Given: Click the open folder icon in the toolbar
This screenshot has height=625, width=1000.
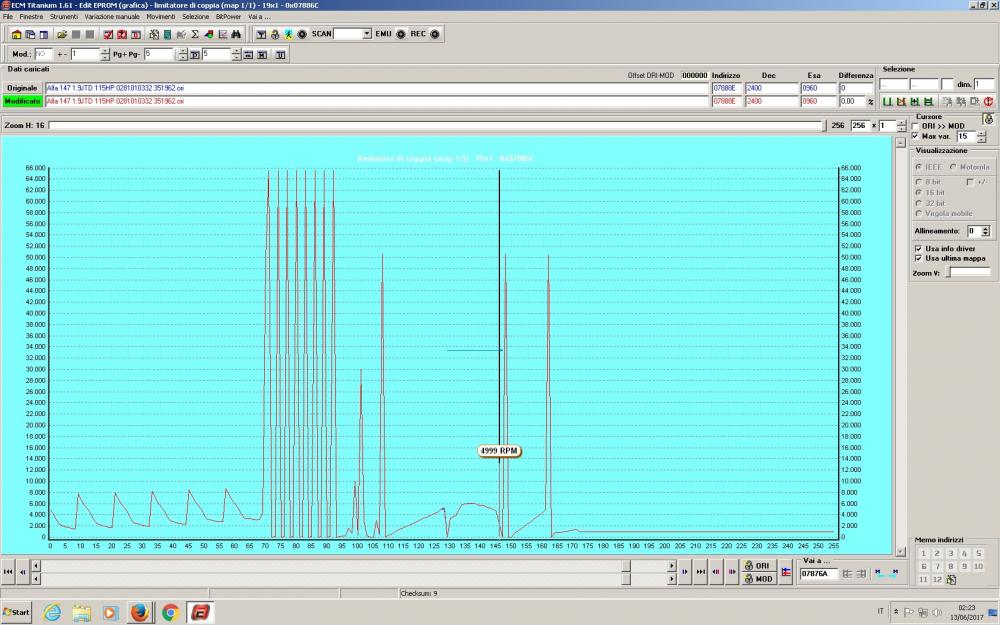Looking at the screenshot, I should click(x=62, y=34).
